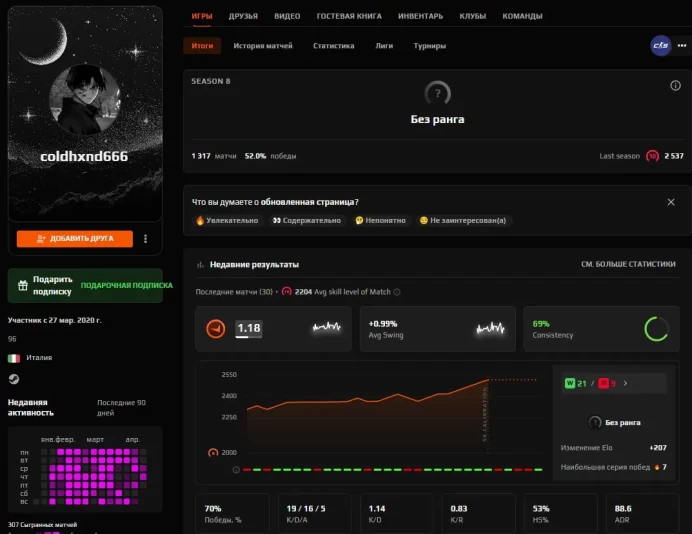Click the Season 8 info icon
Viewport: 692px width, 534px height.
(x=675, y=85)
